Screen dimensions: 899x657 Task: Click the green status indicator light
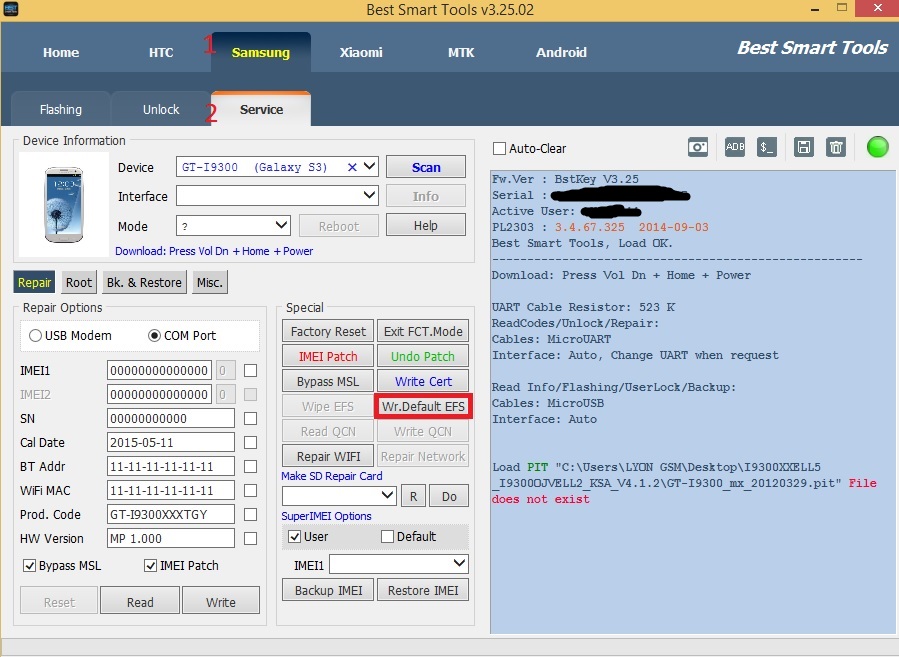[x=877, y=147]
